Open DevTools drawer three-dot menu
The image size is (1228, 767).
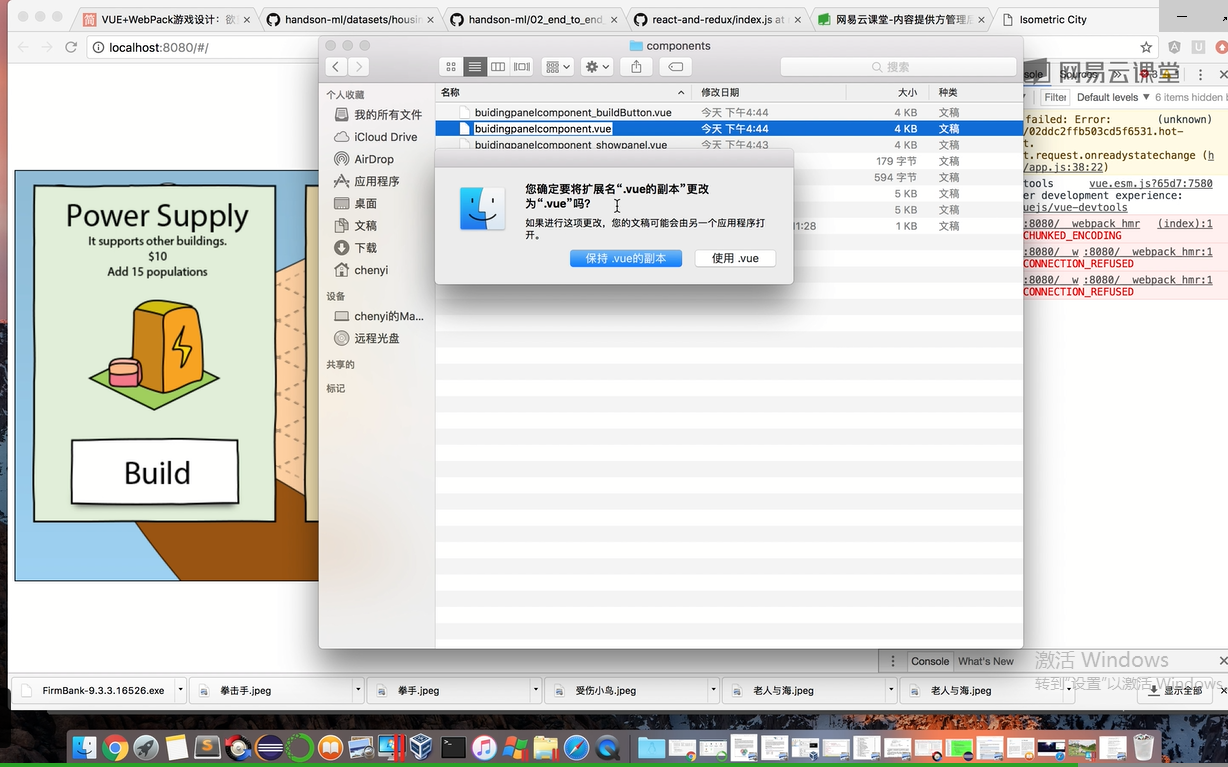(892, 661)
